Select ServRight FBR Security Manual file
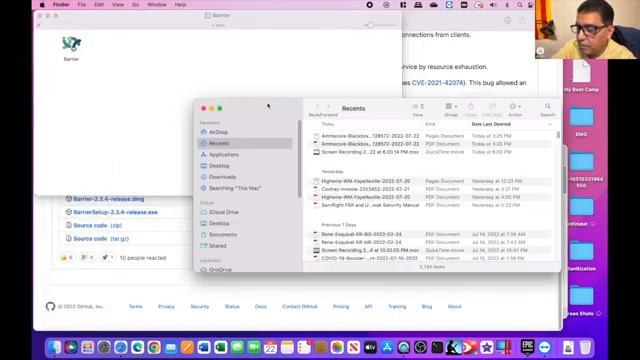The height and width of the screenshot is (360, 640). [432, 205]
